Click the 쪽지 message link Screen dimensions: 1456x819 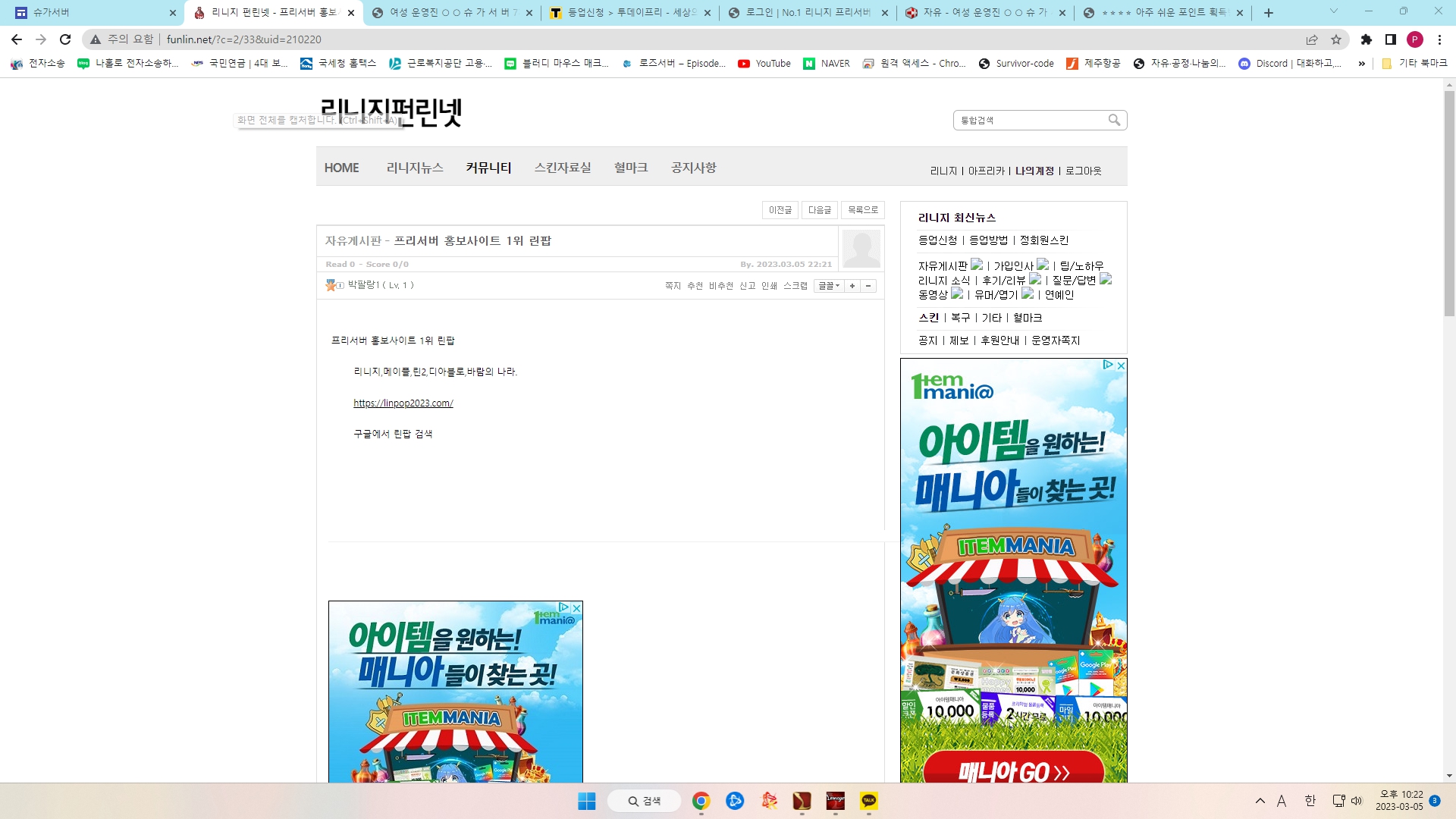[673, 286]
